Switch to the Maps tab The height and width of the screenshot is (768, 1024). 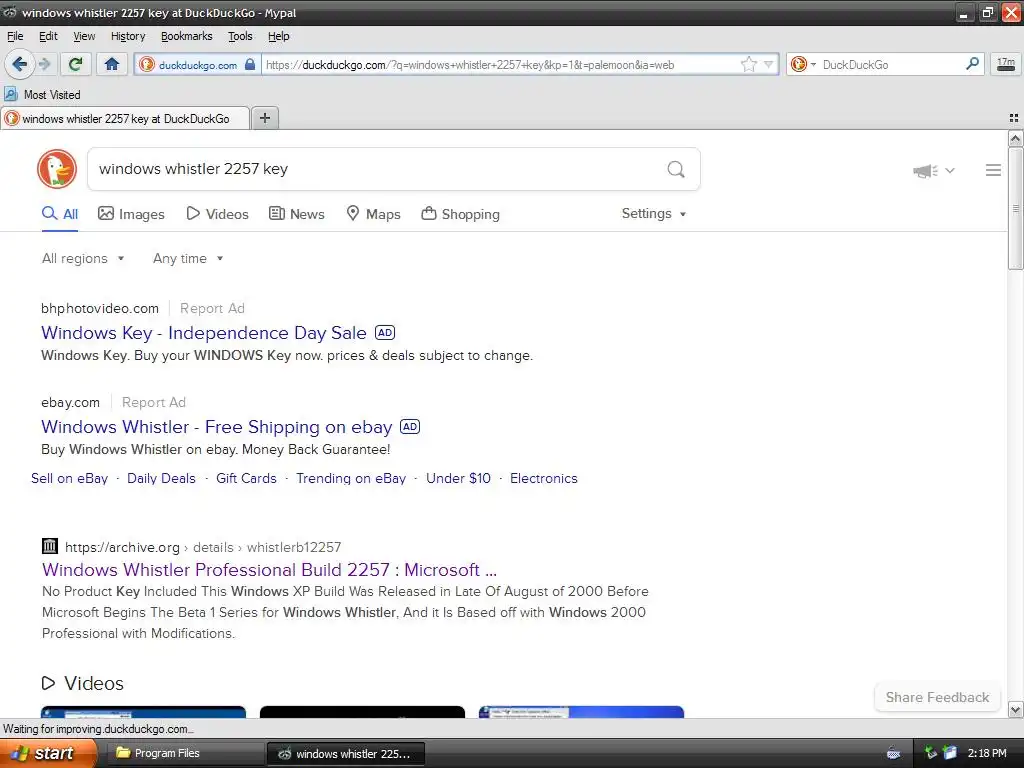pyautogui.click(x=373, y=214)
